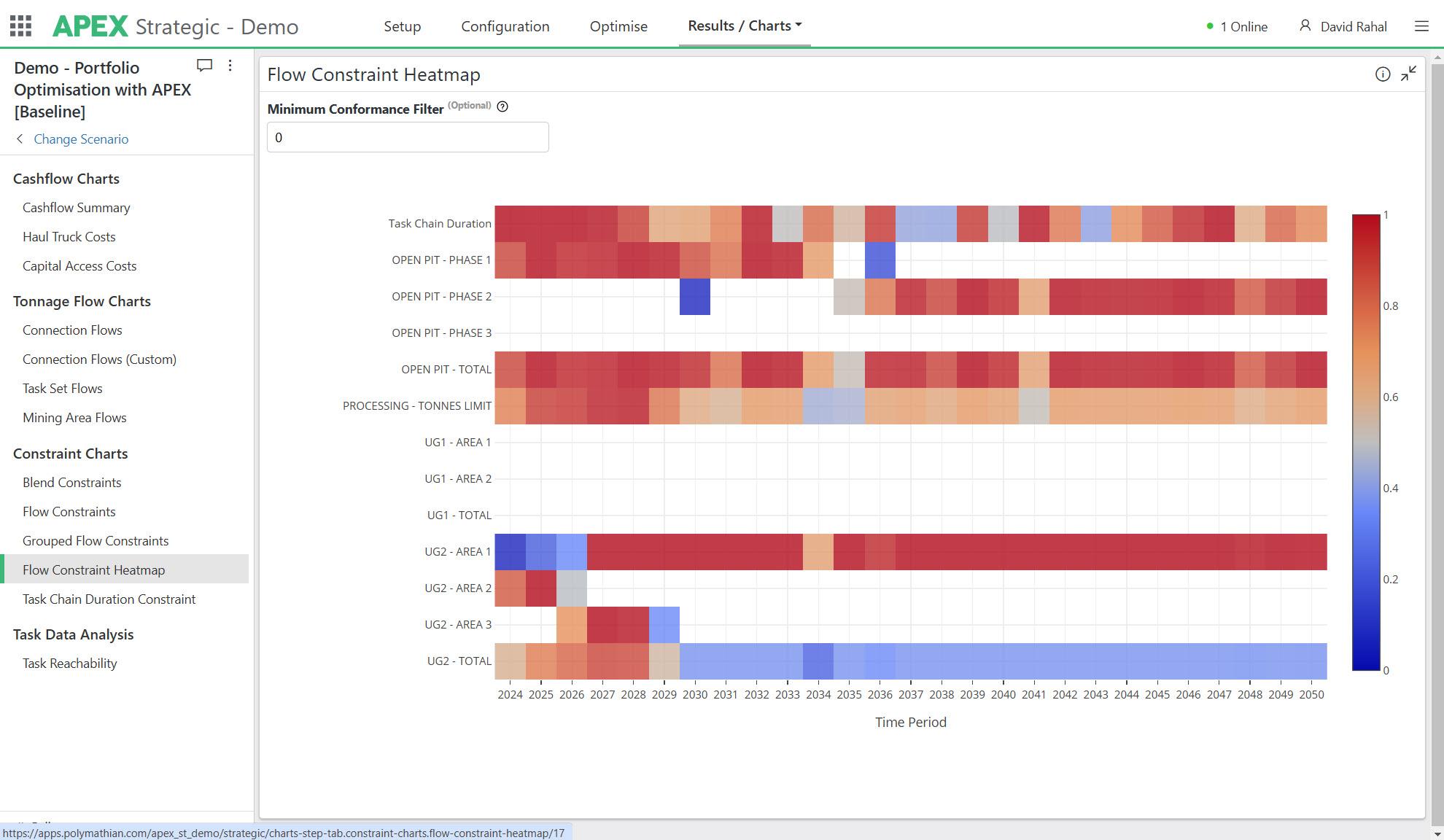Click the Task Data Analysis section heading
Viewport: 1444px width, 840px height.
point(74,634)
